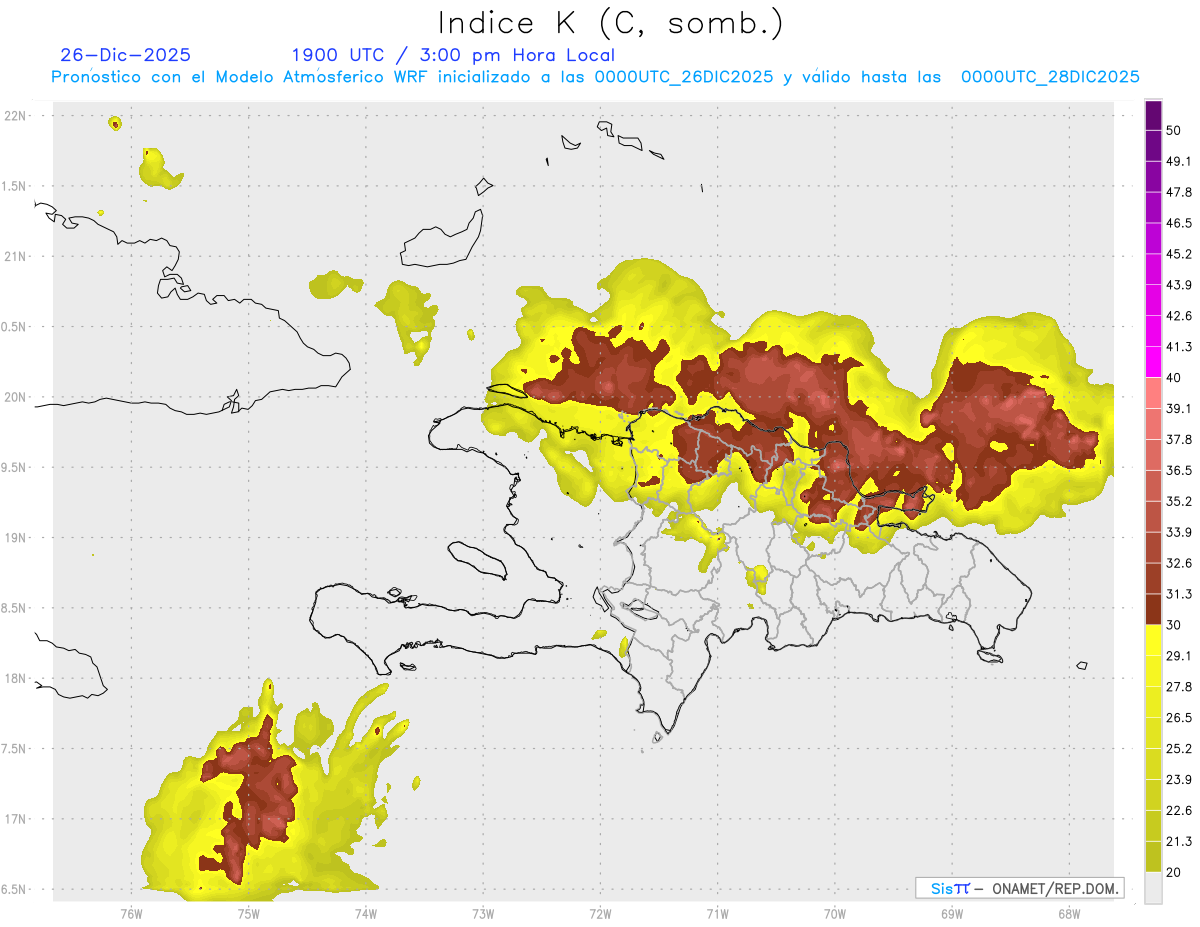
Task: Click the 20 value on the color scale
Action: coord(1173,871)
